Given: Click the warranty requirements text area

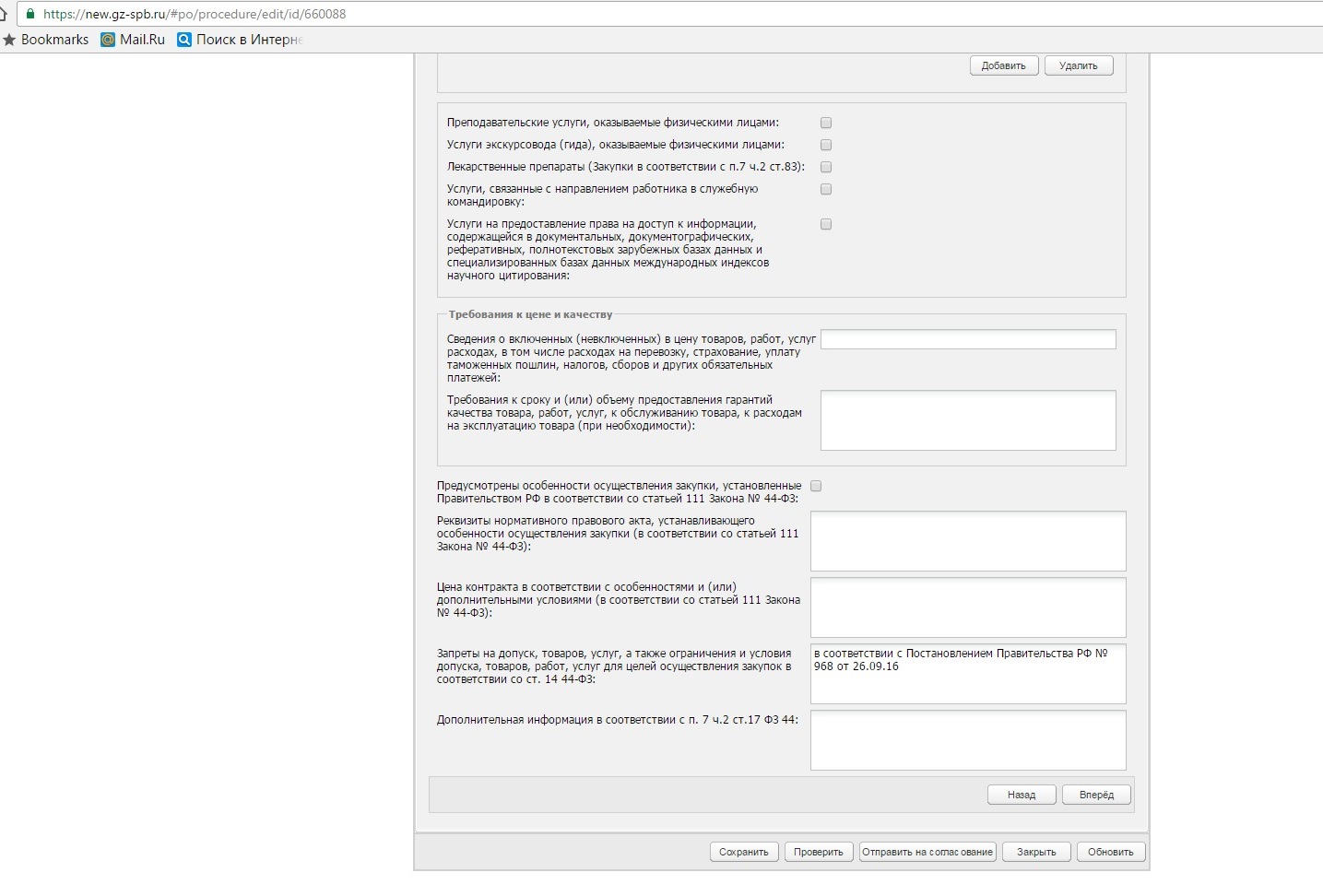Looking at the screenshot, I should click(968, 420).
